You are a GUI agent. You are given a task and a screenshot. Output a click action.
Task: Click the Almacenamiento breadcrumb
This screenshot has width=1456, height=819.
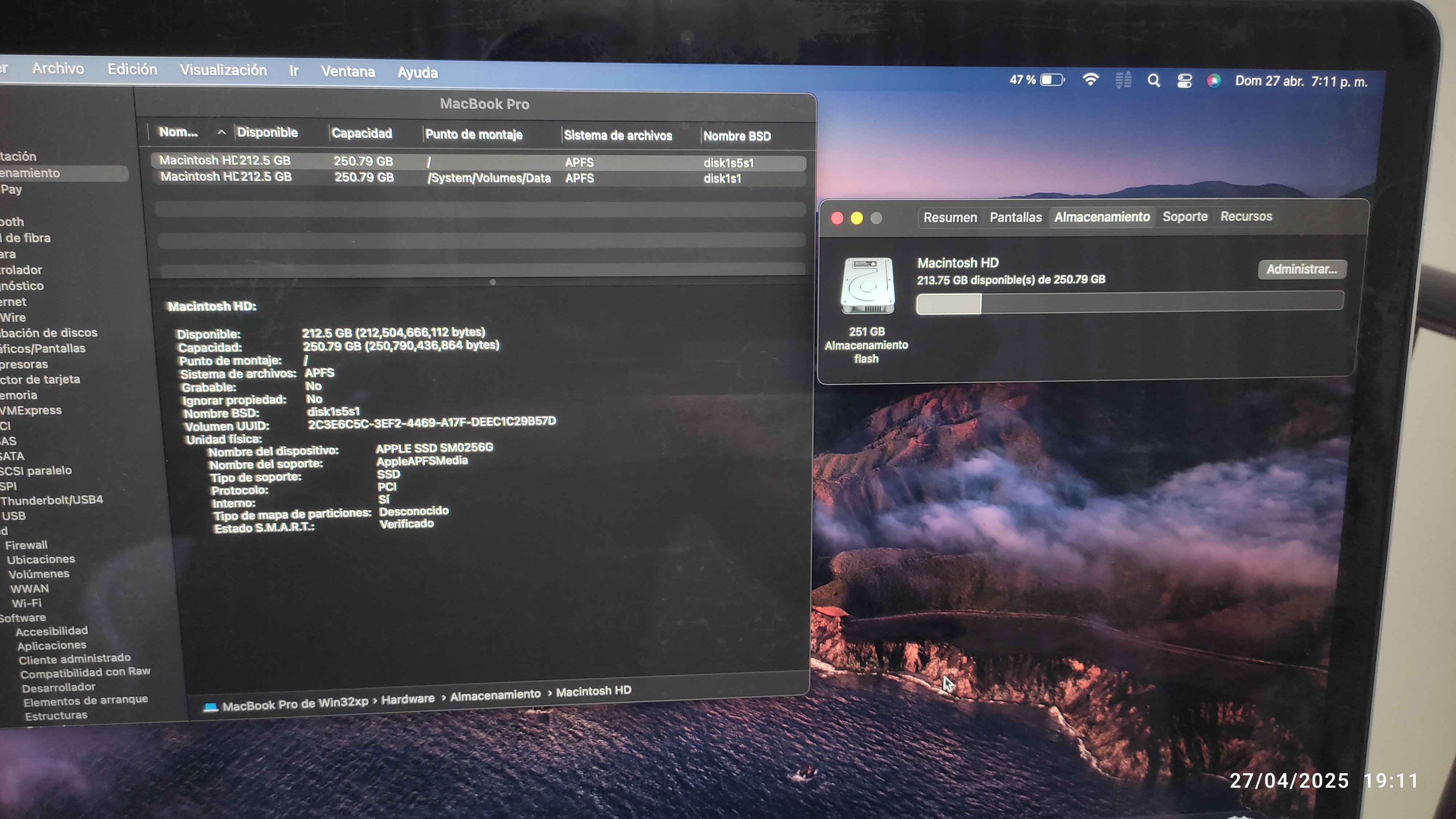click(495, 695)
